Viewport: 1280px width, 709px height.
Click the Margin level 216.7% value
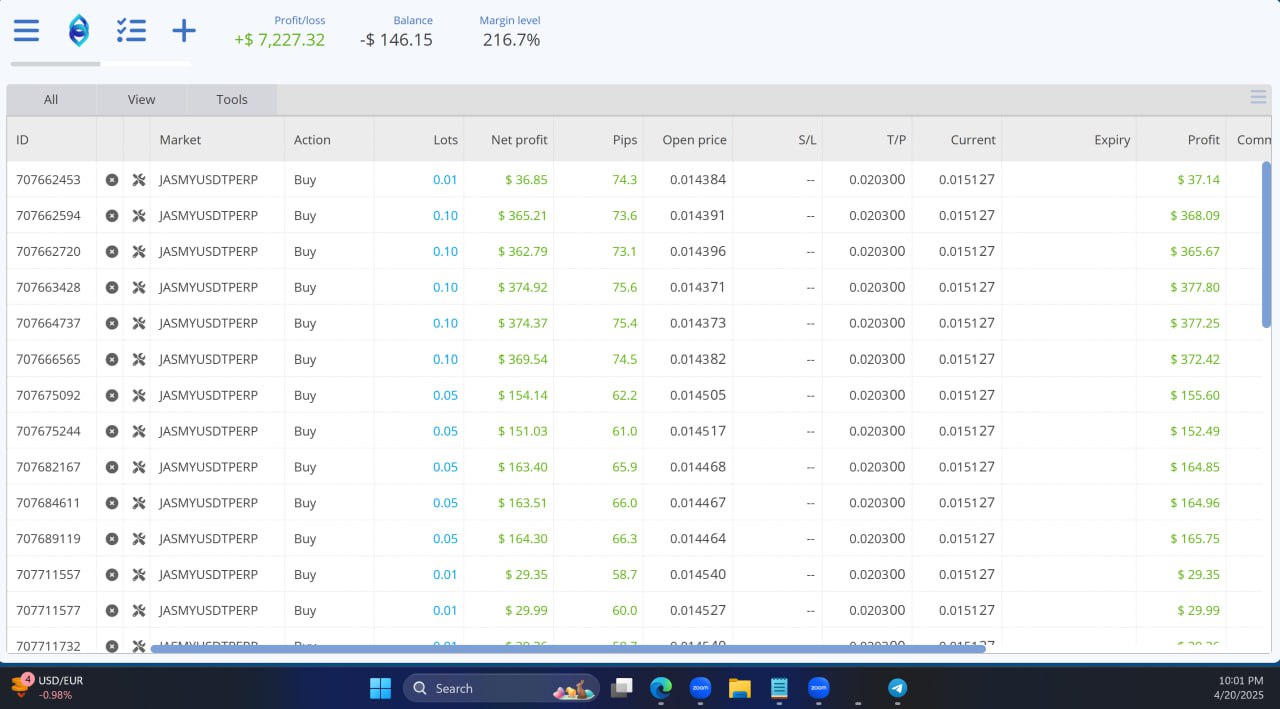pos(511,40)
